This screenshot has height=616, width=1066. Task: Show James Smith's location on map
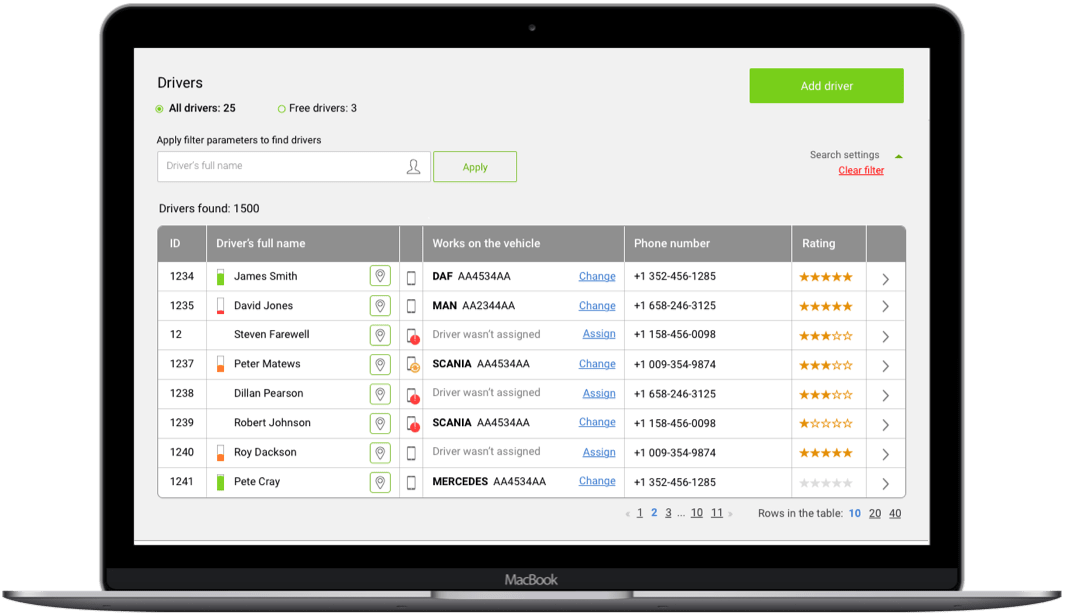click(380, 276)
